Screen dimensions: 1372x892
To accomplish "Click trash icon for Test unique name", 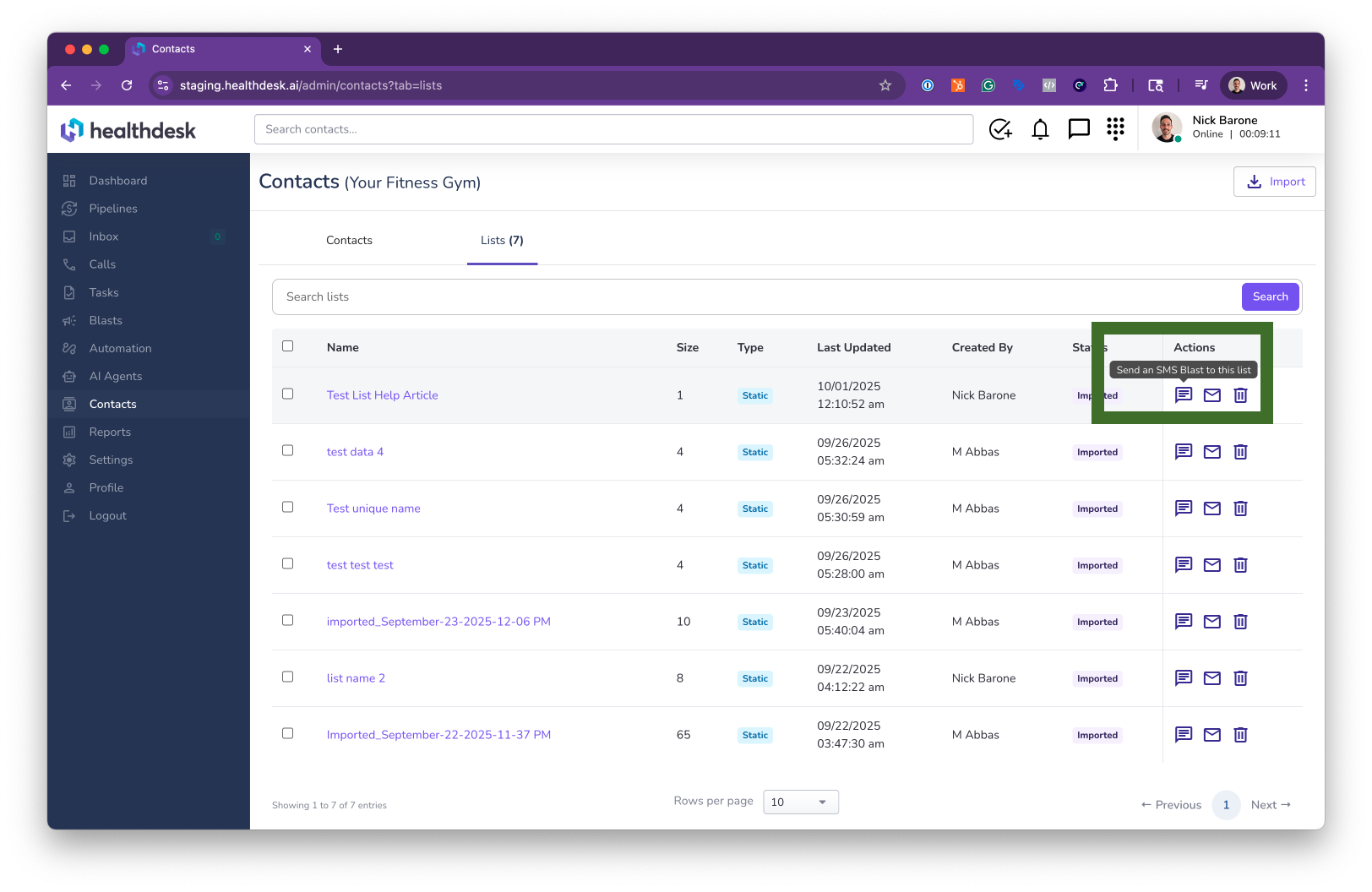I will [1240, 509].
